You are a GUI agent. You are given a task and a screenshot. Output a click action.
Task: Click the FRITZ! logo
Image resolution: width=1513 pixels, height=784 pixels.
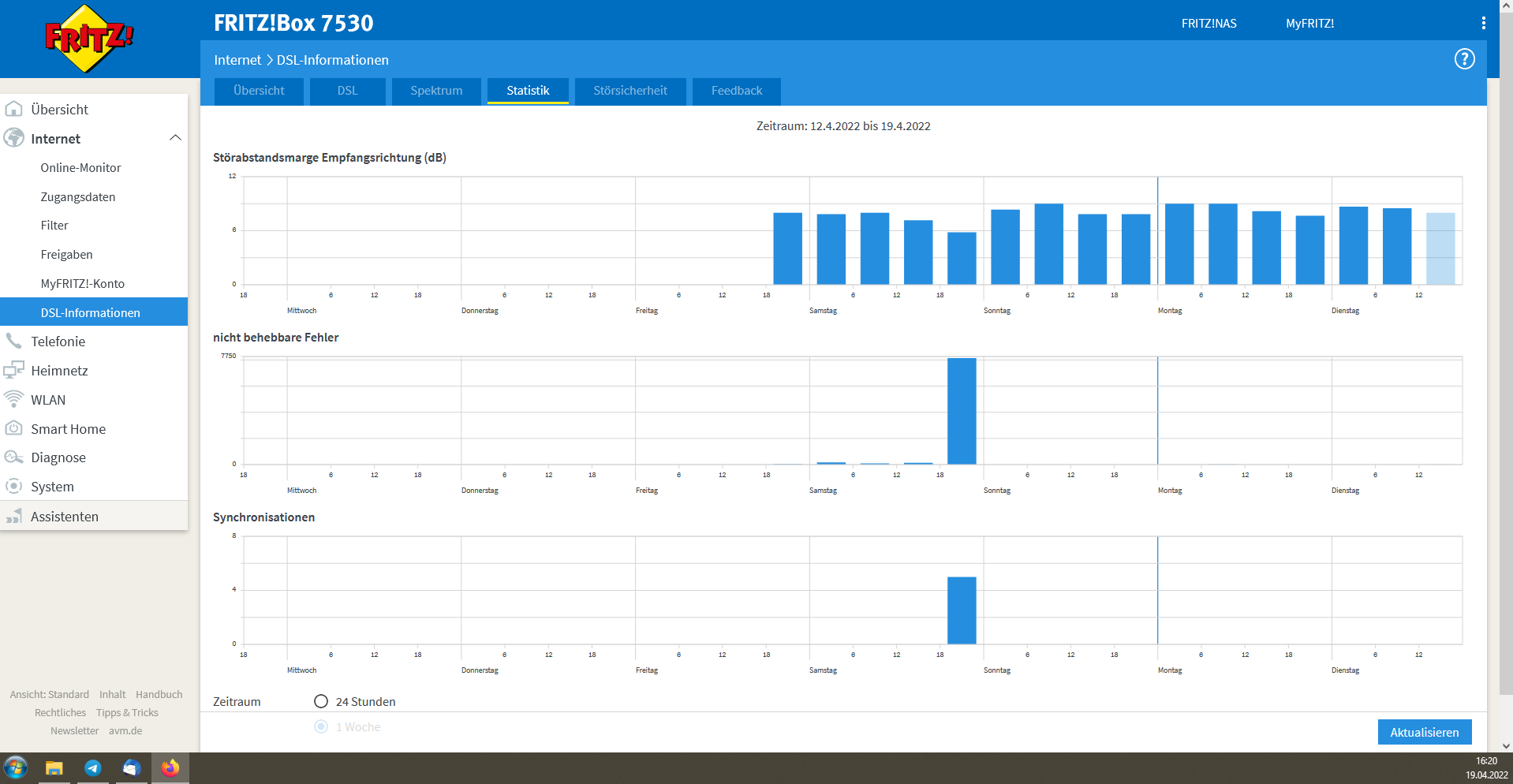(x=89, y=38)
